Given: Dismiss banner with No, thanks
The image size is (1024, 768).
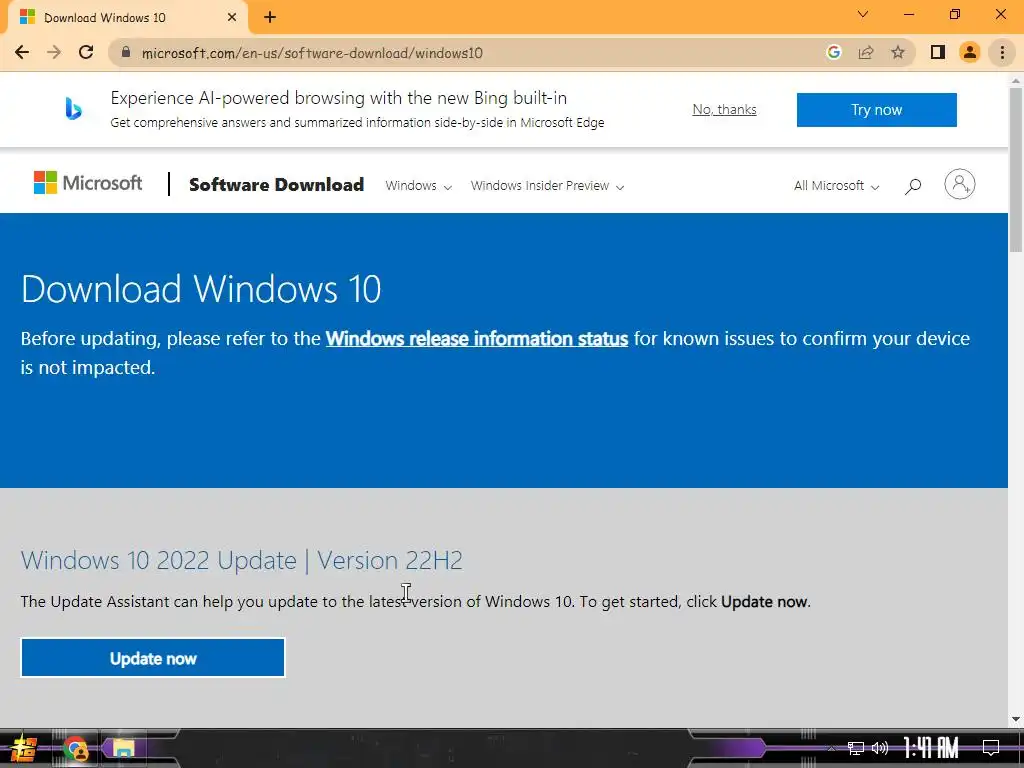Looking at the screenshot, I should [x=724, y=110].
